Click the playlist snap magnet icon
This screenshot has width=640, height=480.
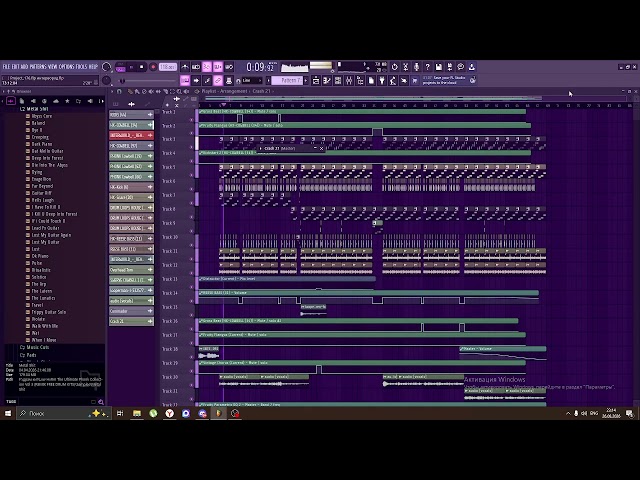point(119,91)
